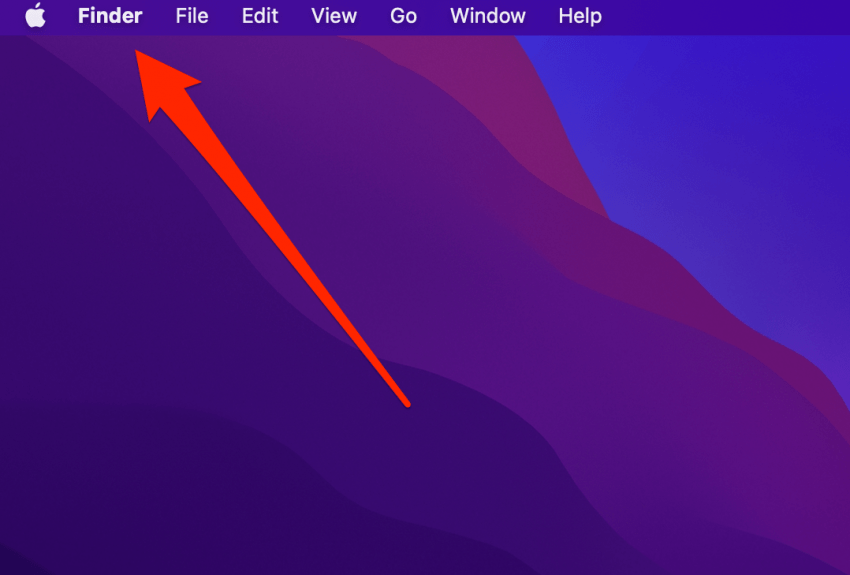Open the Window menu
This screenshot has width=850, height=575.
[x=488, y=16]
